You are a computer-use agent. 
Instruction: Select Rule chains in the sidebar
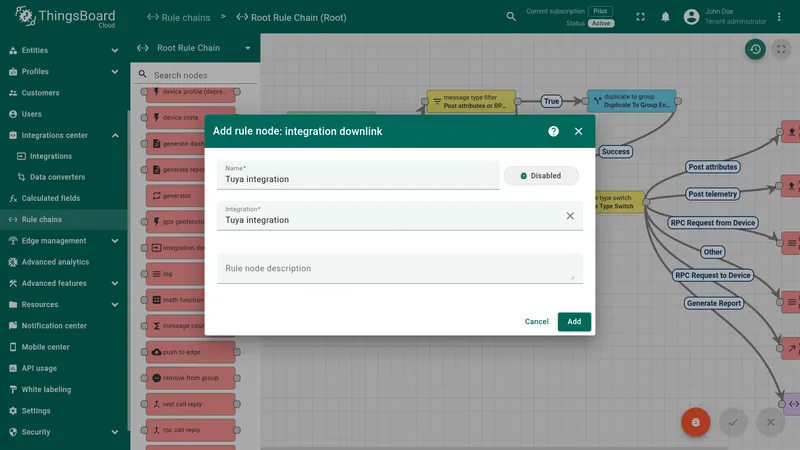coord(63,219)
